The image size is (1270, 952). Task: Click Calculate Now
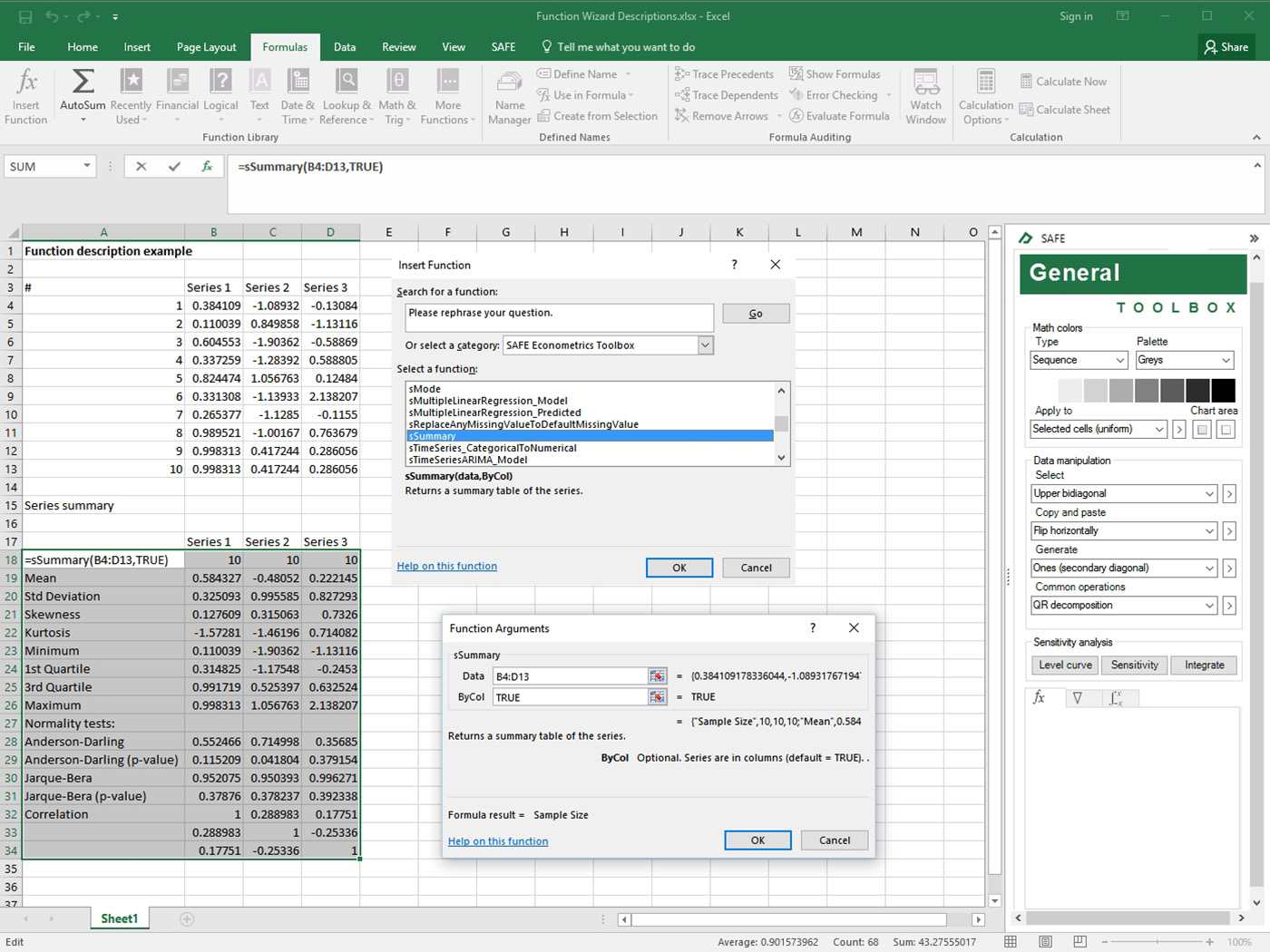[1063, 82]
